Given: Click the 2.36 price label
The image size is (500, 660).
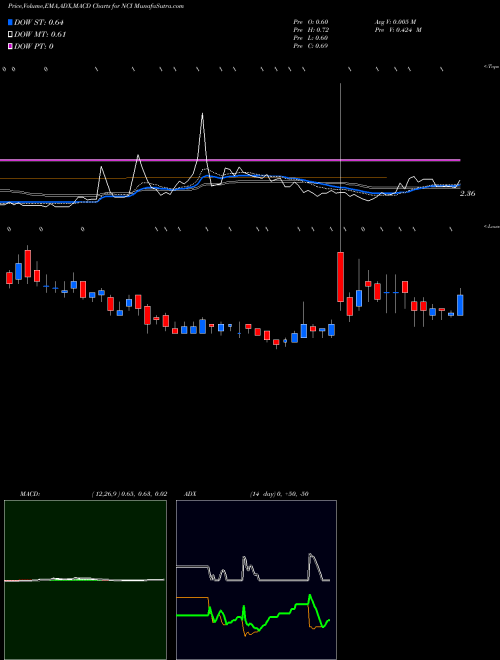Looking at the screenshot, I should [467, 194].
